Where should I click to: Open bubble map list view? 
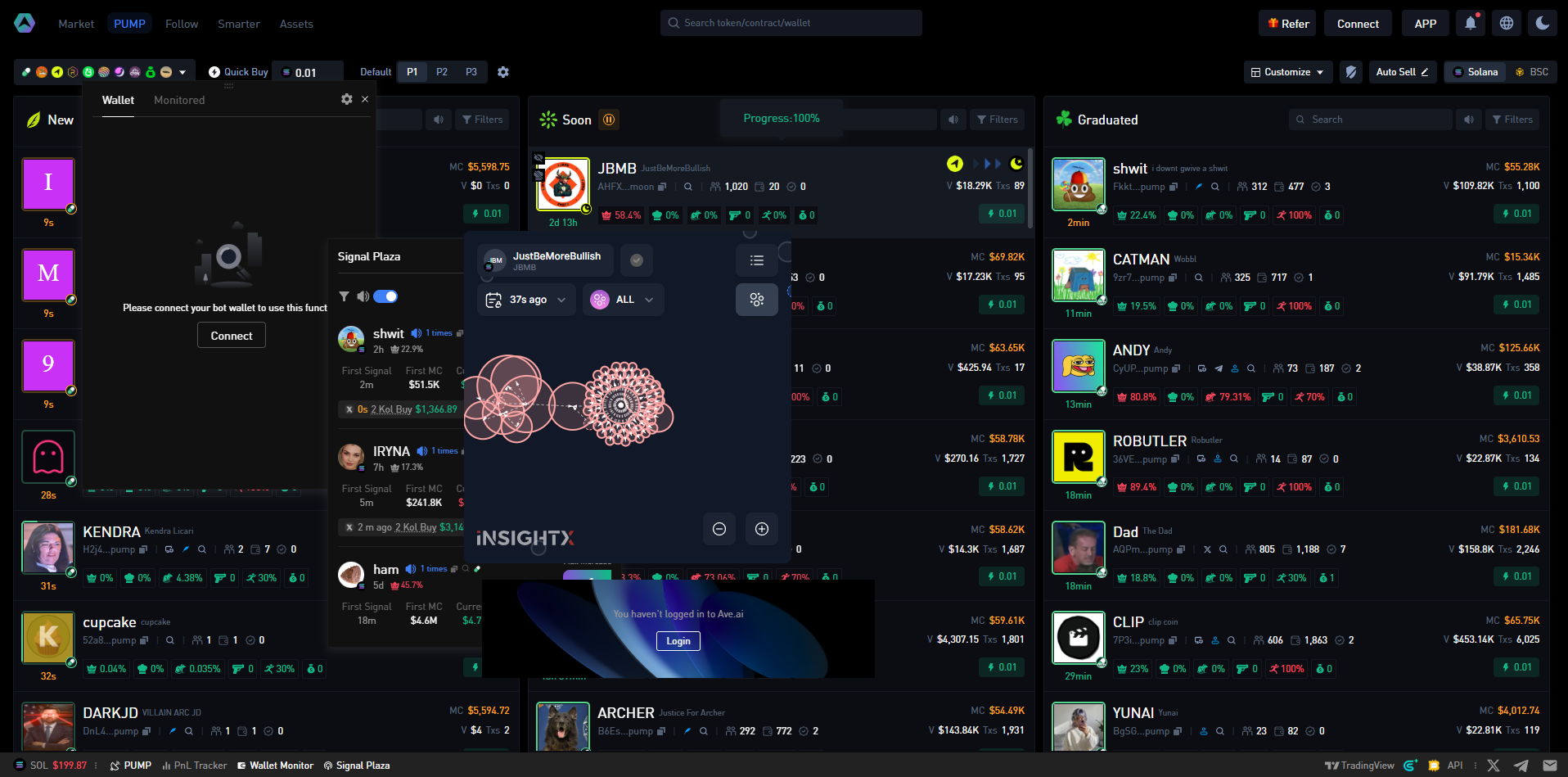(757, 260)
